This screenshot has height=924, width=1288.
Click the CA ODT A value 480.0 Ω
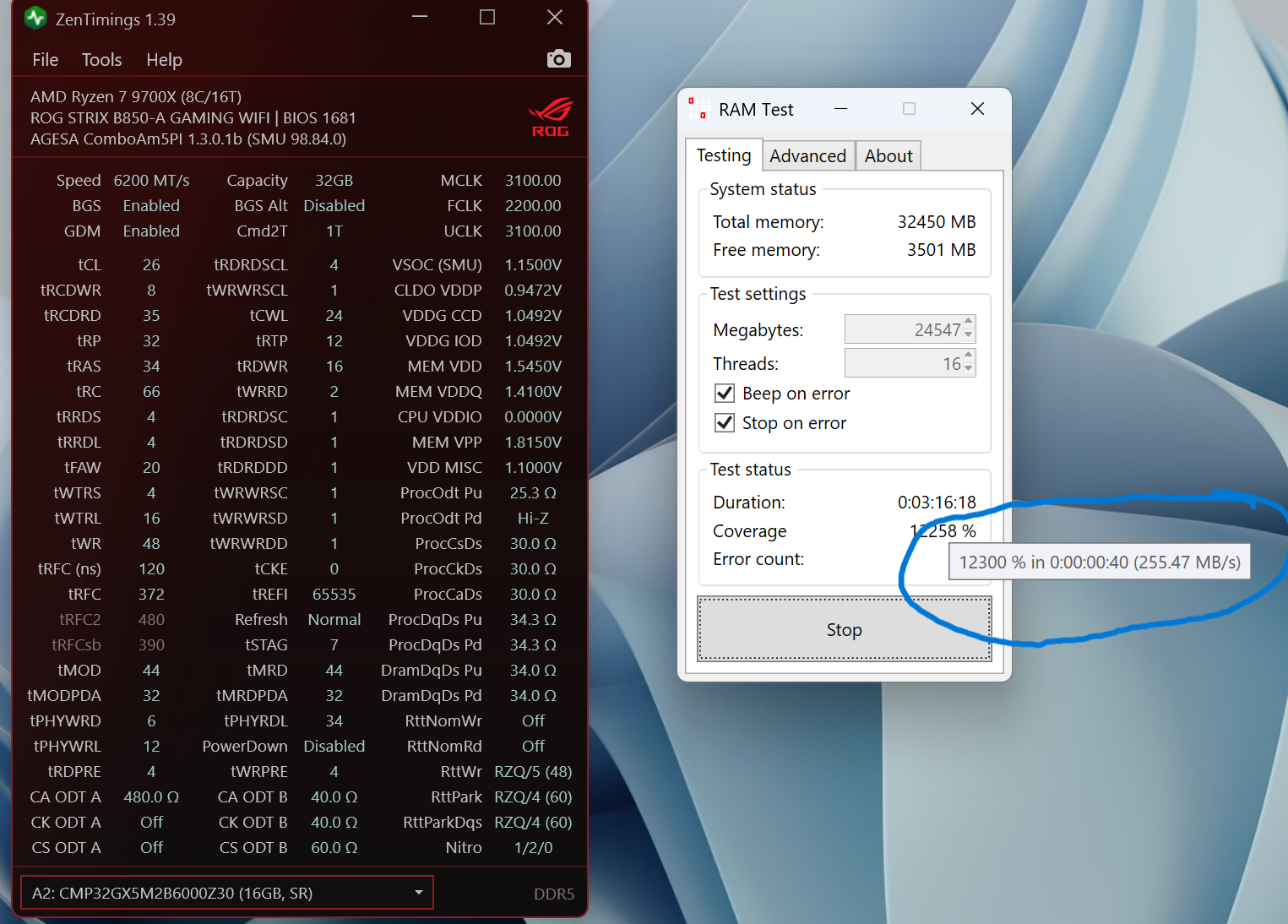pos(151,797)
